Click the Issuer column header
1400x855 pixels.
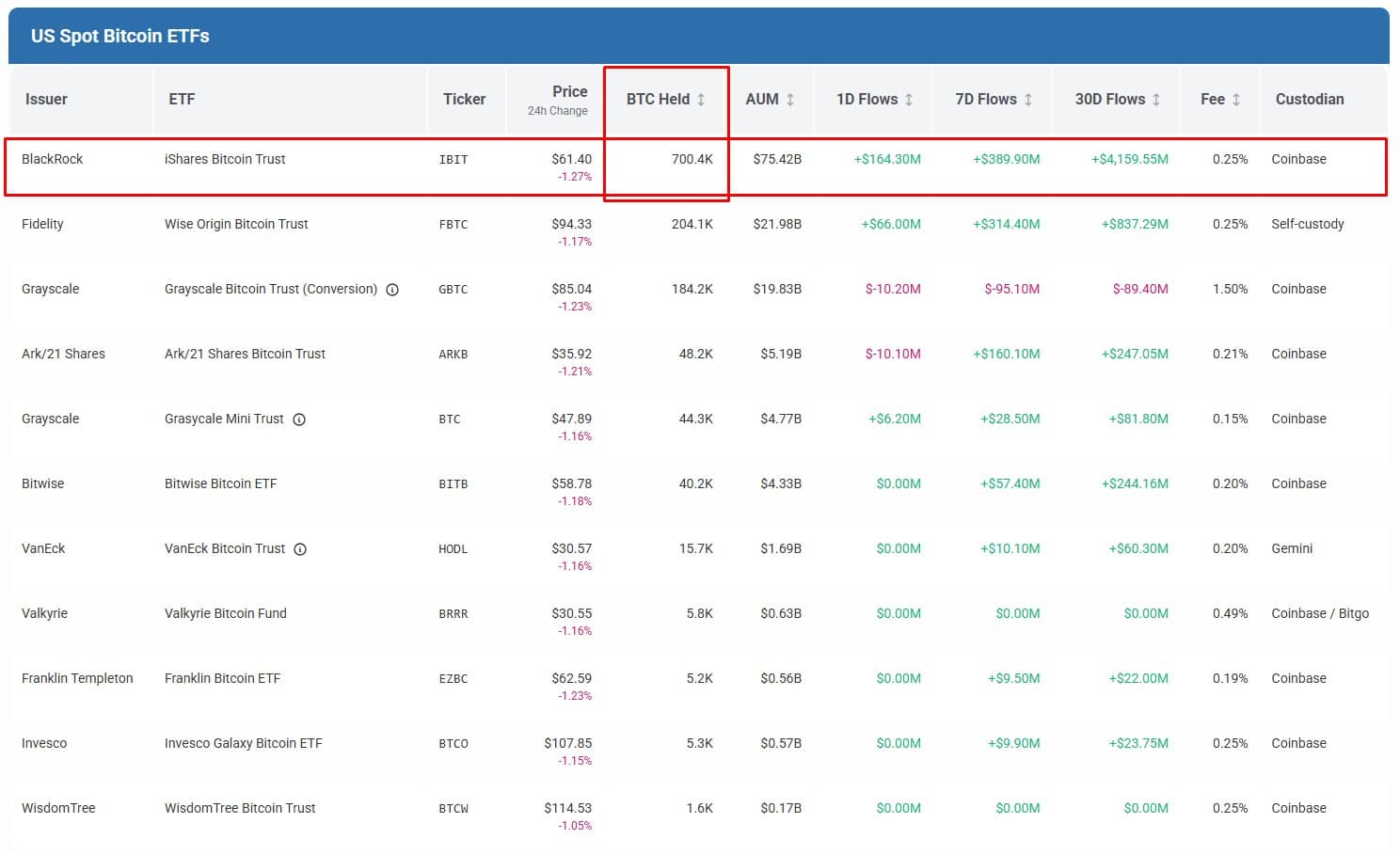click(x=46, y=99)
